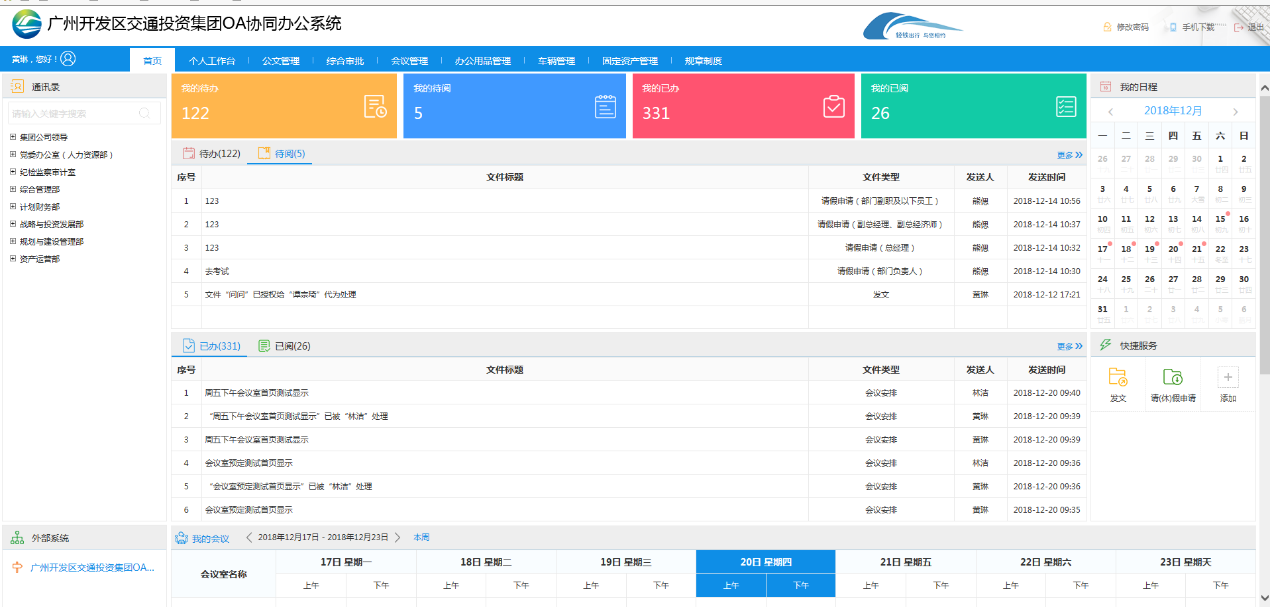
Task: Click the magnifier icon in contacts search
Action: coord(145,114)
